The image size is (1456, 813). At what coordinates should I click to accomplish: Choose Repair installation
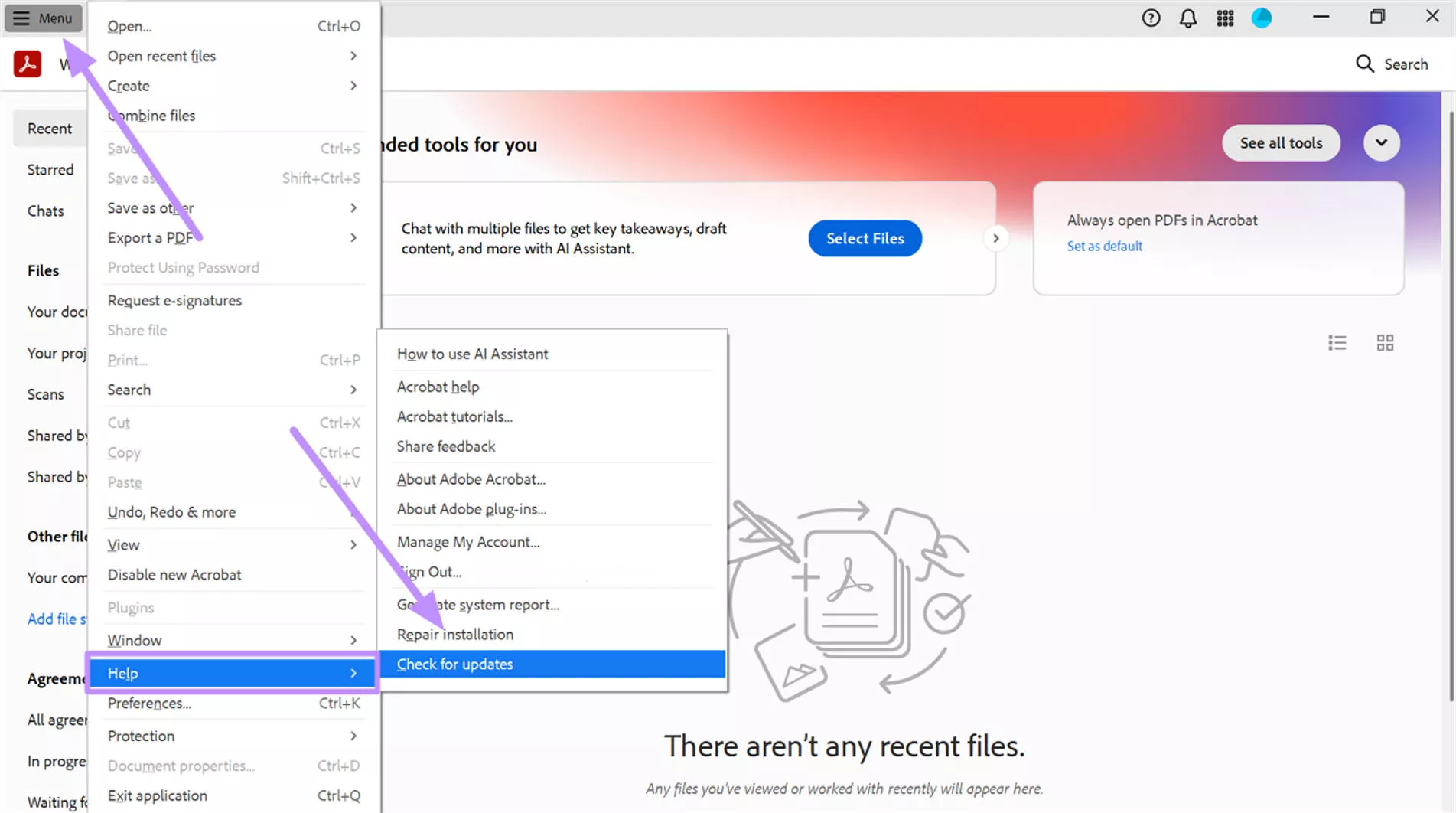point(552,635)
